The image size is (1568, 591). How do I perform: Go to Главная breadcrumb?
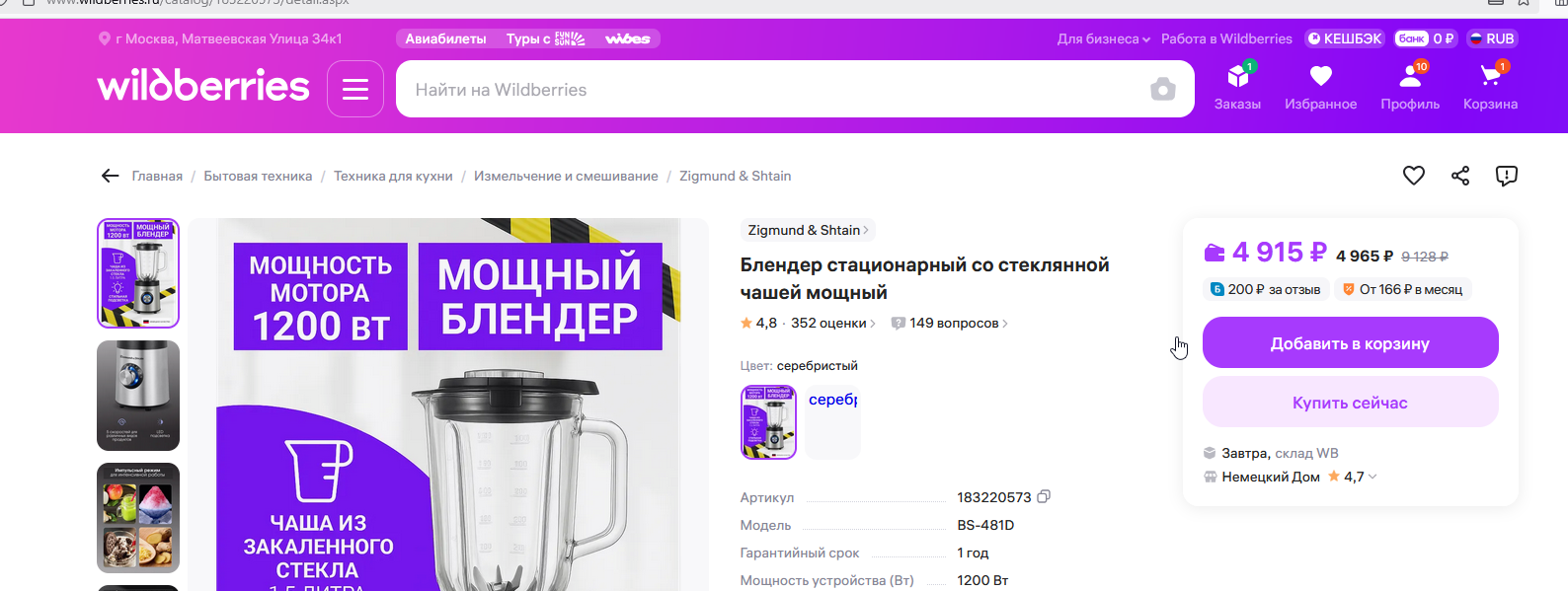click(157, 176)
